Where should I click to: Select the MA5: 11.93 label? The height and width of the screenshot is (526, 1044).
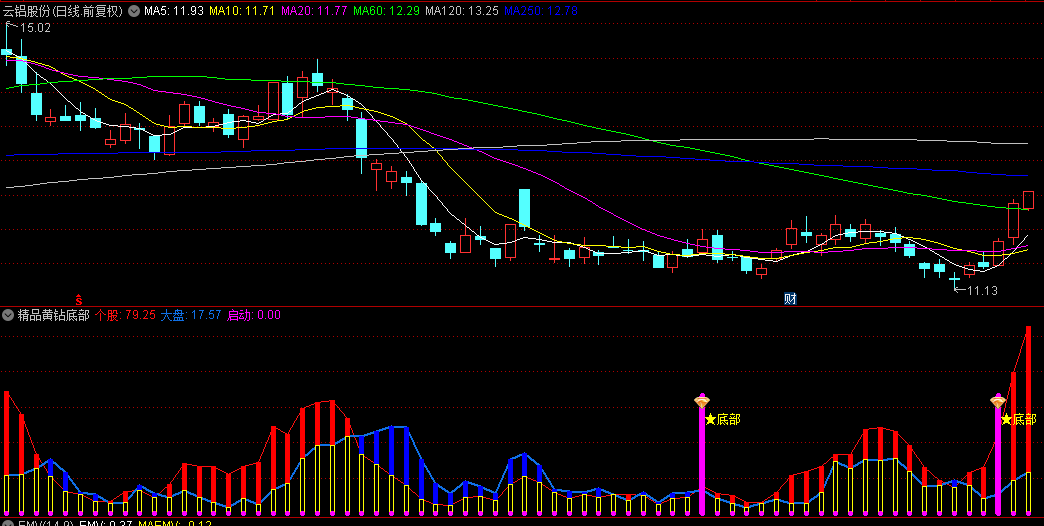click(174, 11)
